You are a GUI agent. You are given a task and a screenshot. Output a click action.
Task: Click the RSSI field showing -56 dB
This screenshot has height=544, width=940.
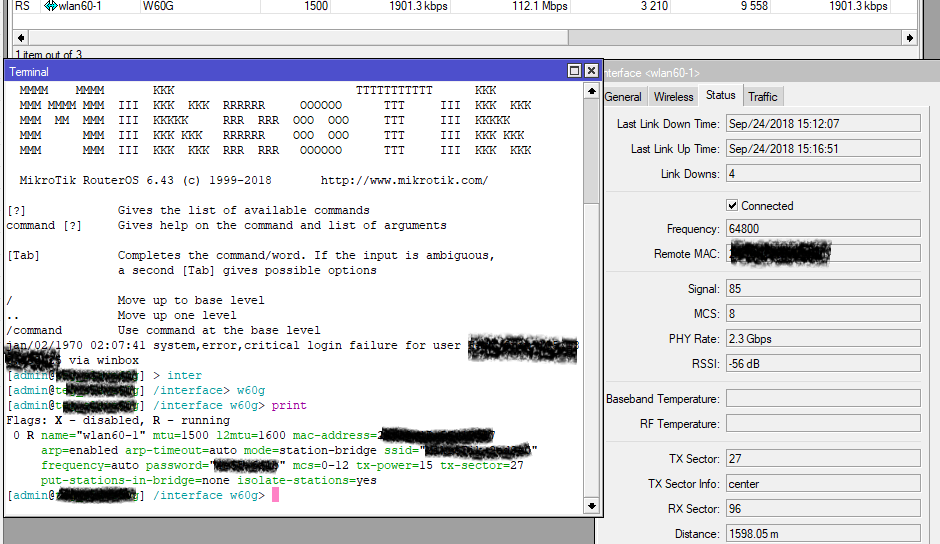click(x=823, y=363)
